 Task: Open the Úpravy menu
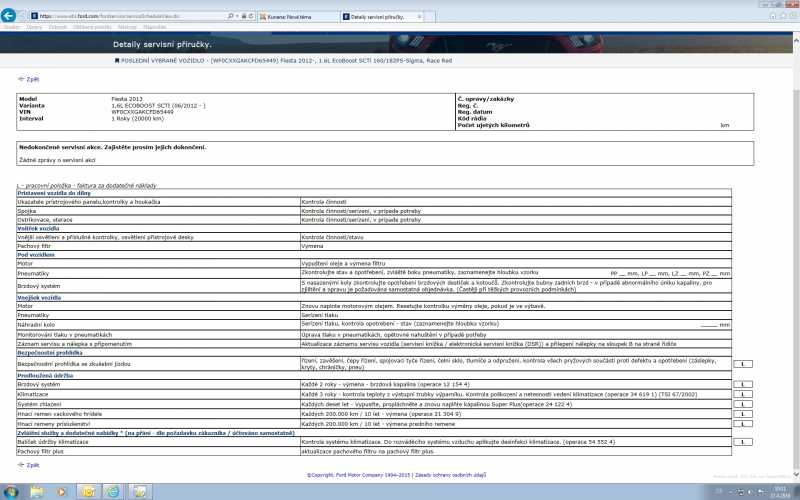coord(34,27)
